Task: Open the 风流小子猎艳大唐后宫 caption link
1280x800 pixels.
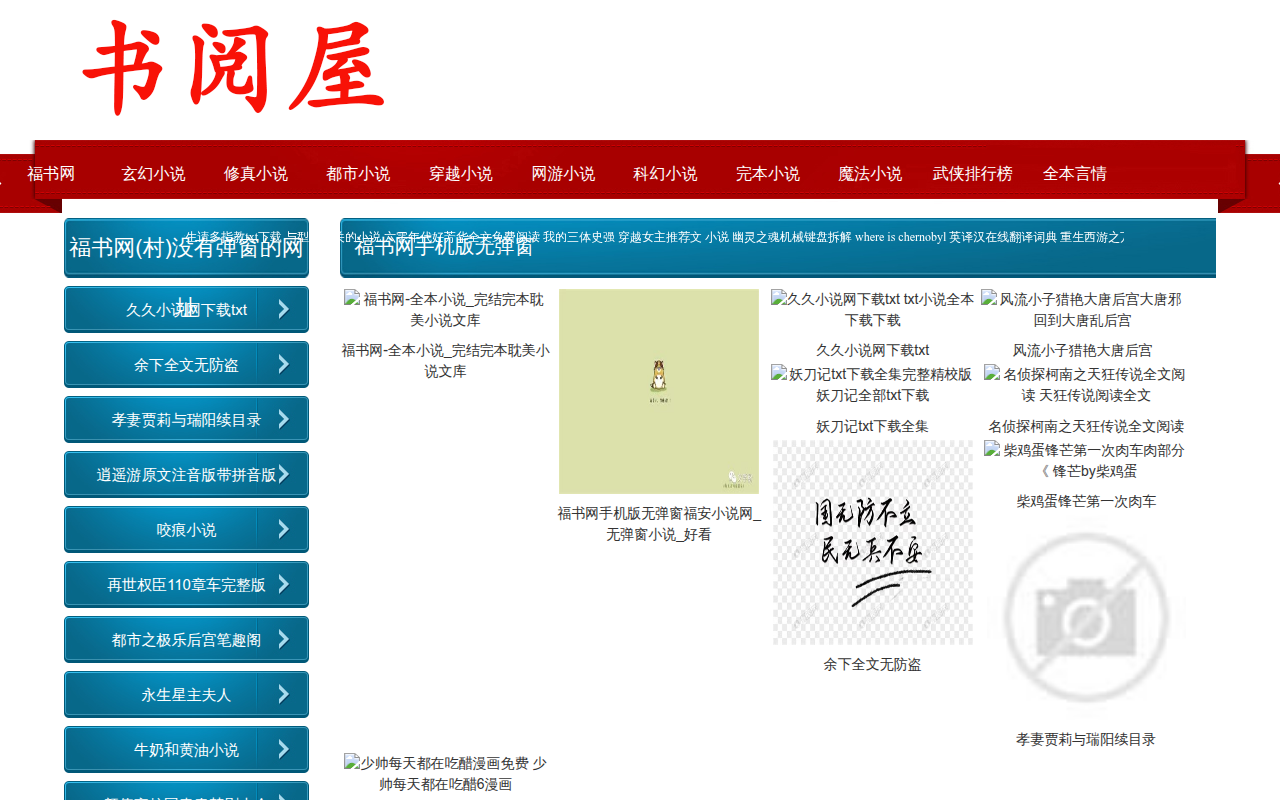Action: [x=1082, y=350]
